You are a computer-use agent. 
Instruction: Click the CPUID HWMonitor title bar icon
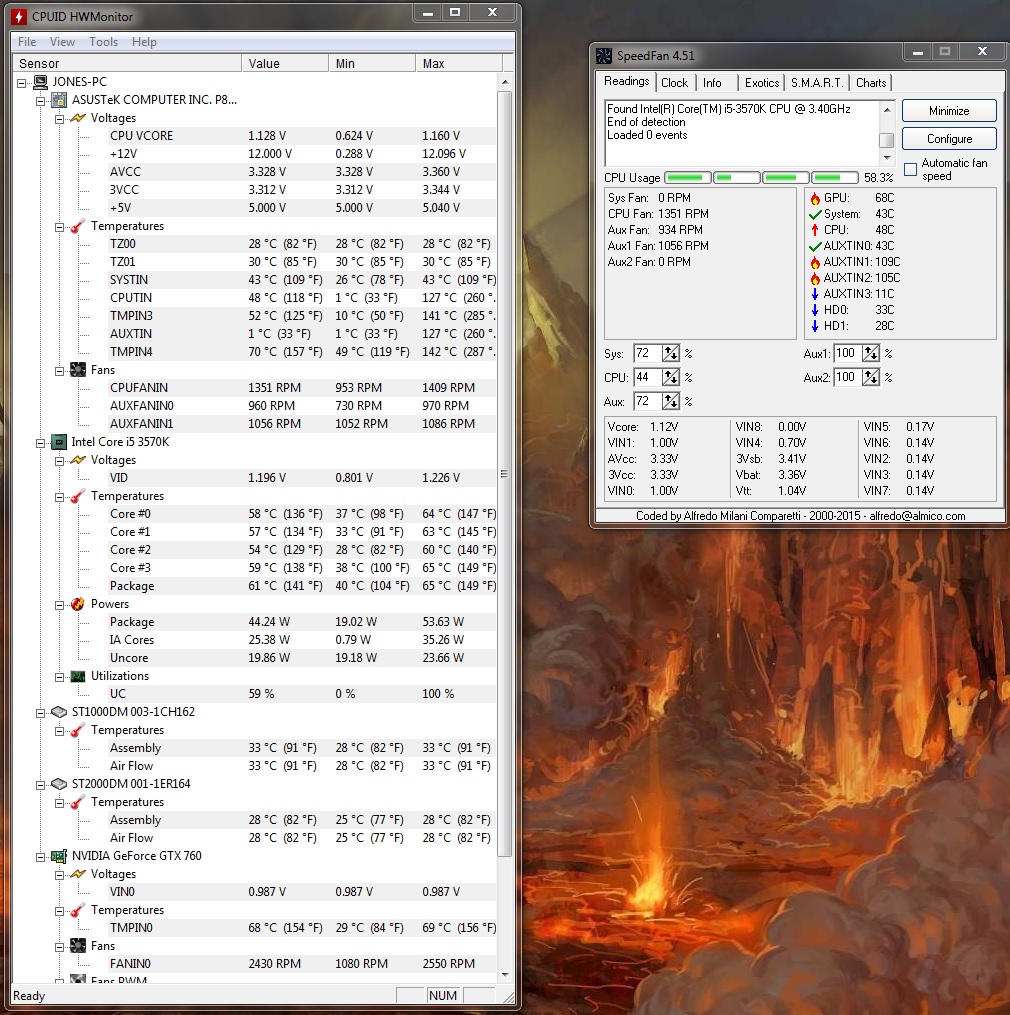coord(19,17)
